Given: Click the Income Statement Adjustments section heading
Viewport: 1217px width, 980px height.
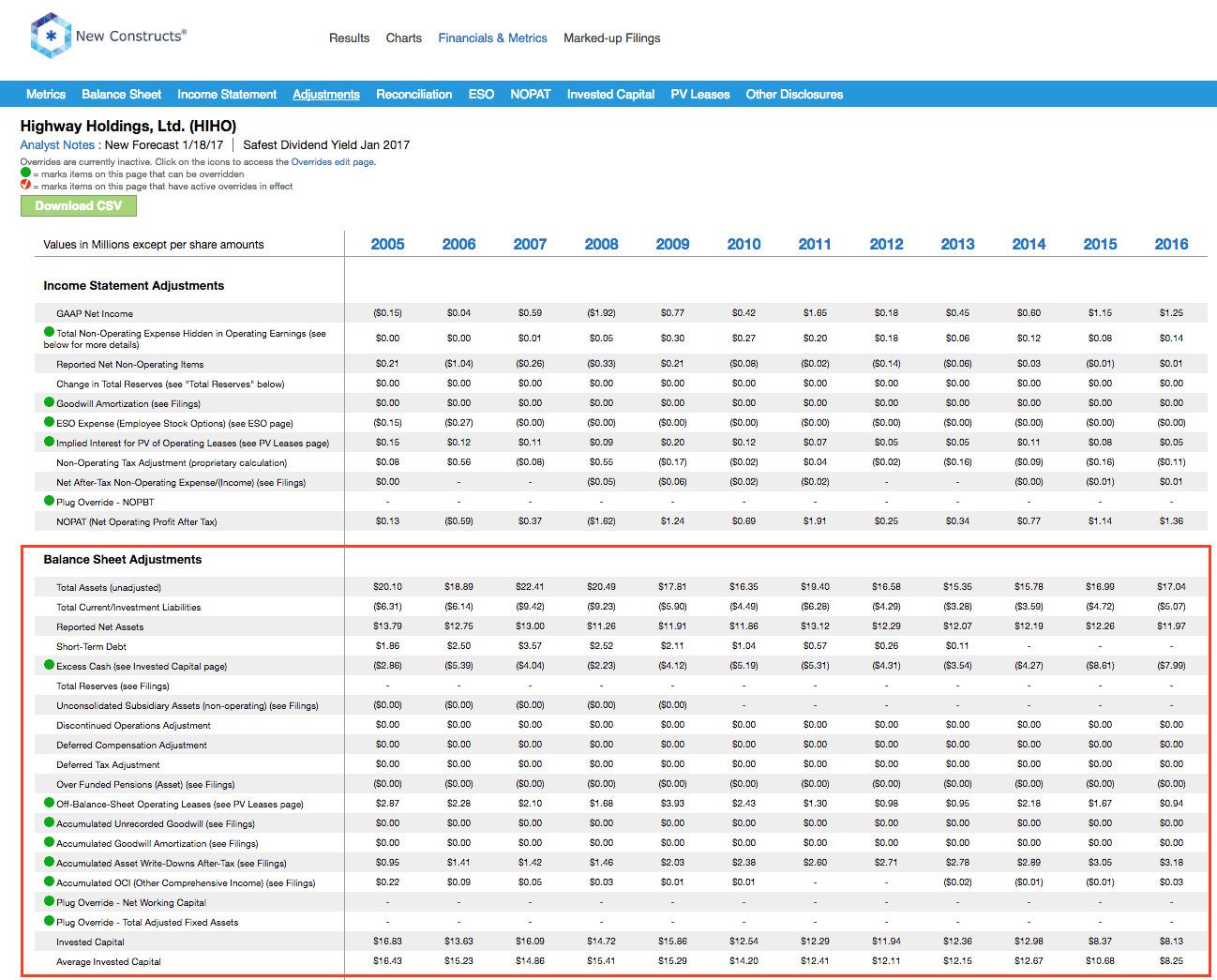Looking at the screenshot, I should pyautogui.click(x=134, y=286).
